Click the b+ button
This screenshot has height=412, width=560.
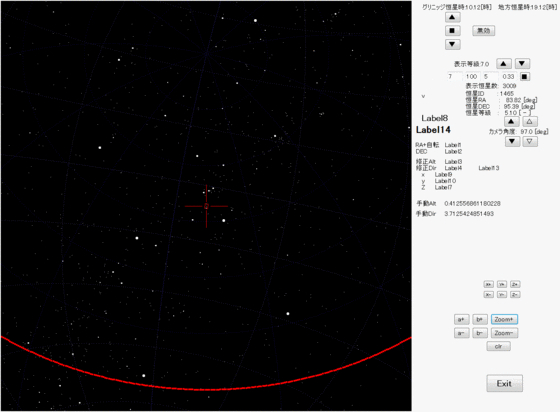[x=480, y=319]
